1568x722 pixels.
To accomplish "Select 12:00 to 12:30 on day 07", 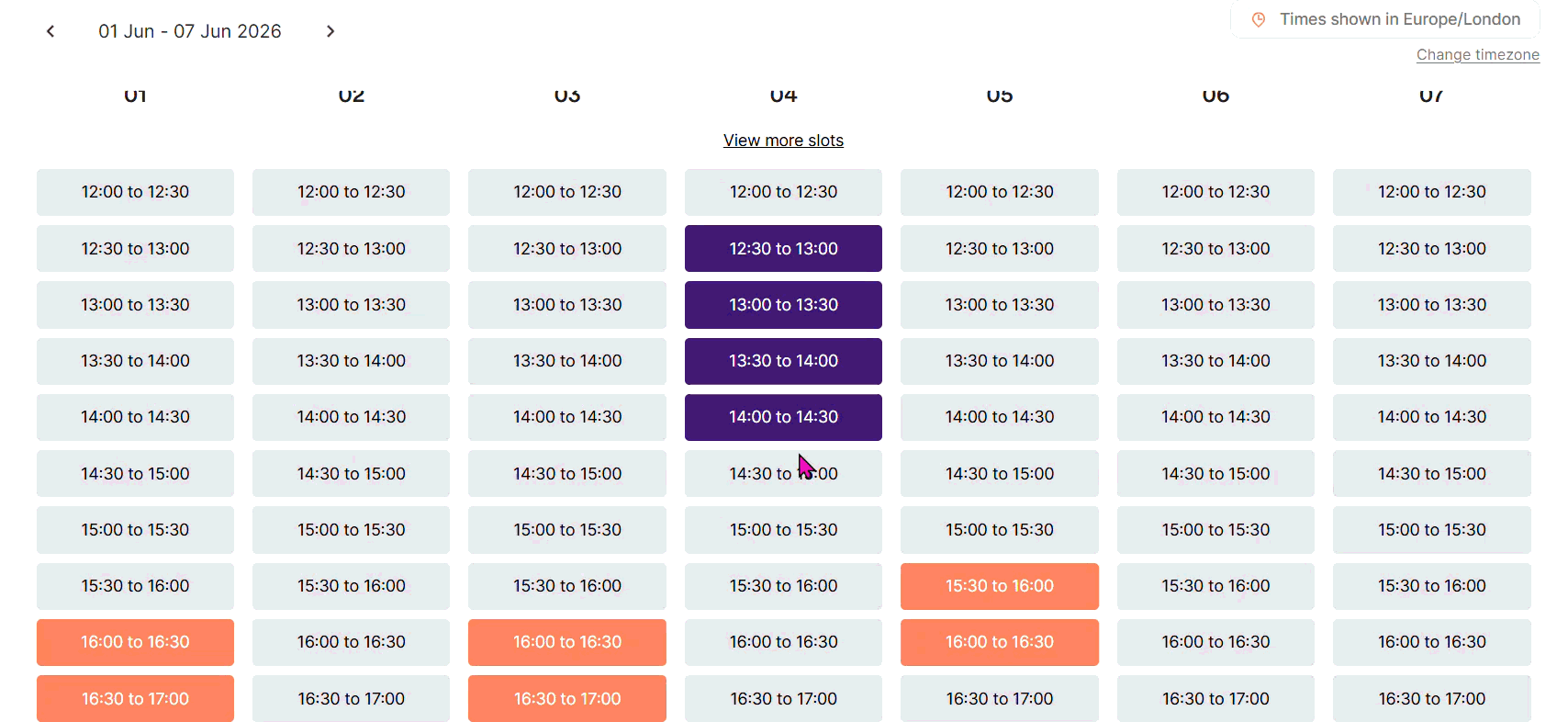I will point(1431,192).
